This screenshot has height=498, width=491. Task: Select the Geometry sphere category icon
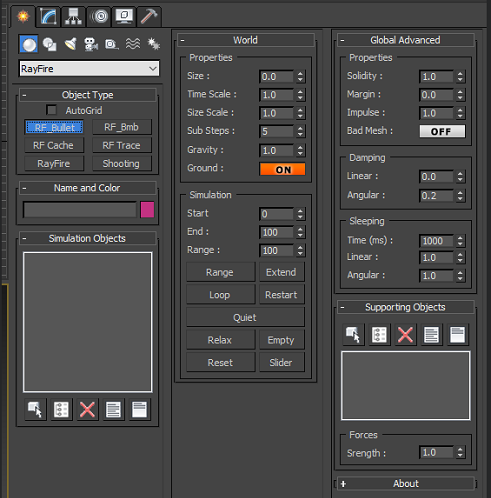[28, 44]
